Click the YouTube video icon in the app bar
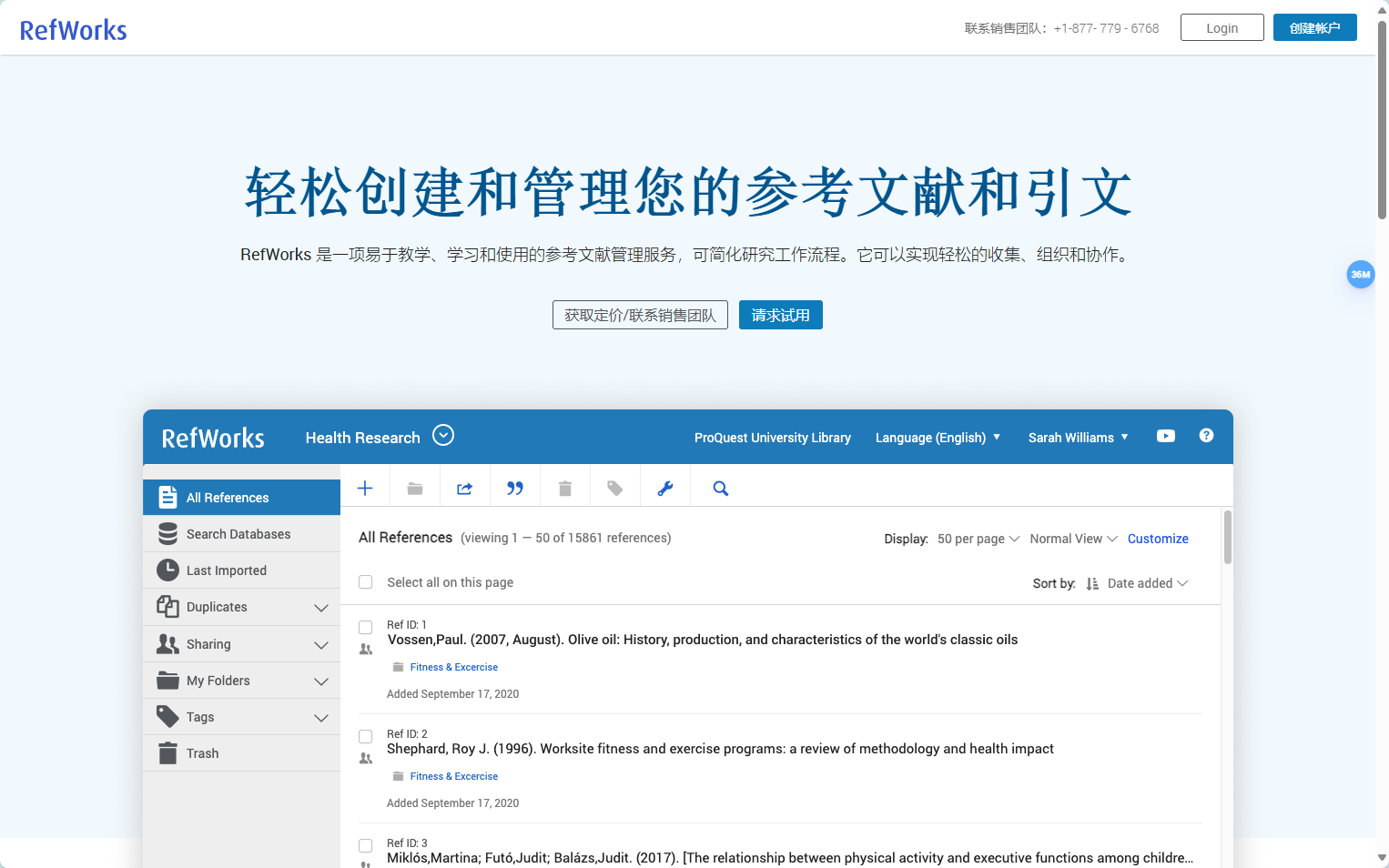The width and height of the screenshot is (1389, 868). (x=1165, y=436)
